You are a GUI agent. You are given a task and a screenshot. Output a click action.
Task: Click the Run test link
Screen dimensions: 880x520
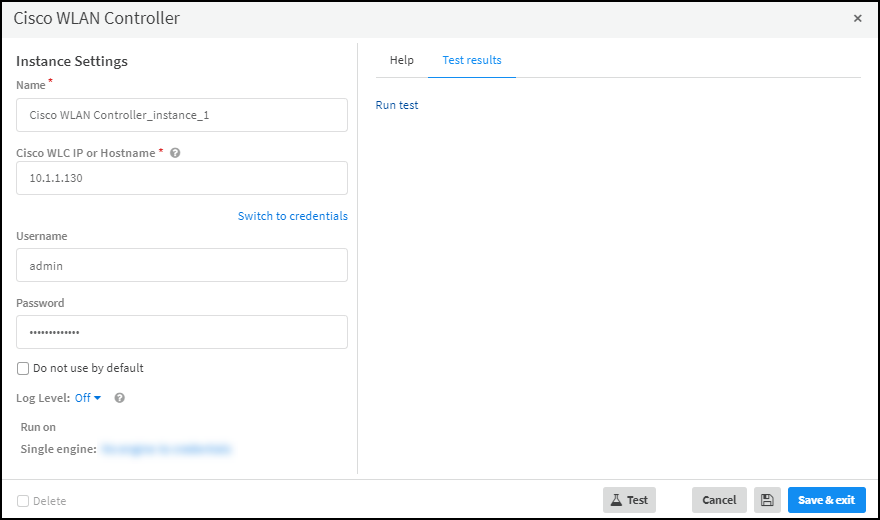click(397, 105)
